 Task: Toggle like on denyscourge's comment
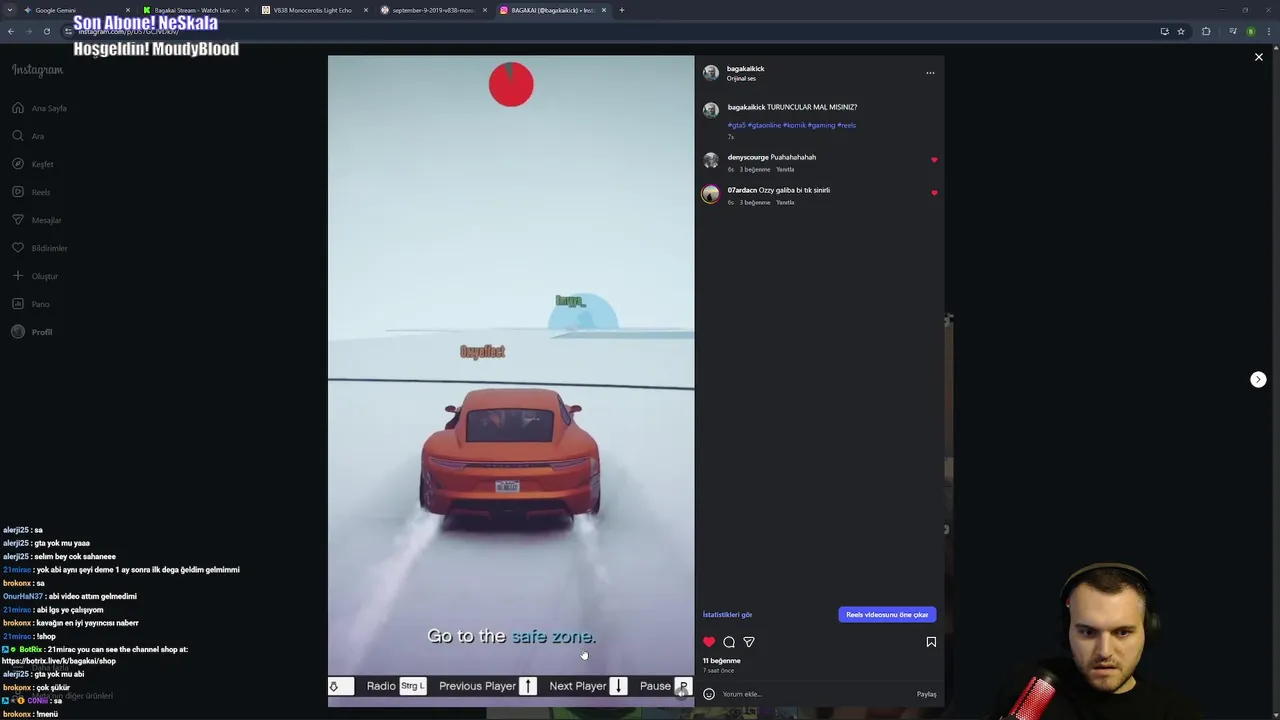tap(934, 160)
